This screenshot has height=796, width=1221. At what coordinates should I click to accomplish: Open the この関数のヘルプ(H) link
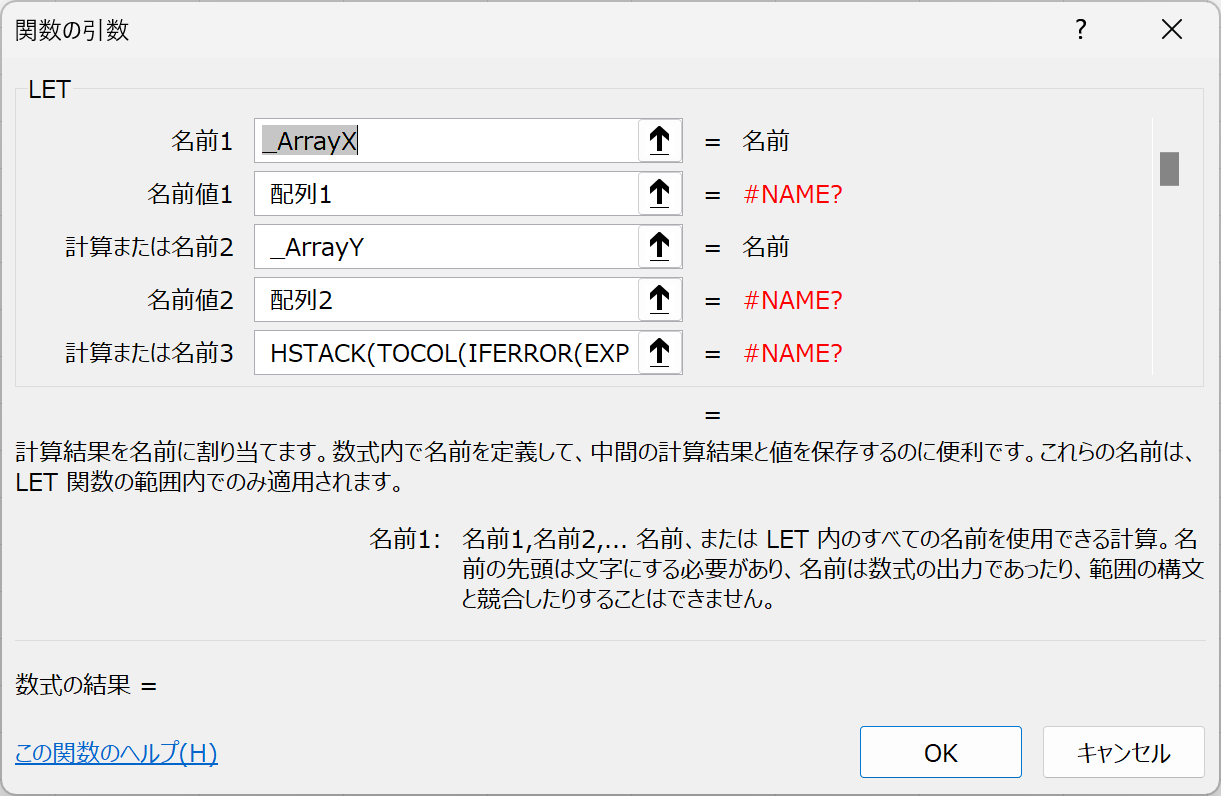[x=116, y=753]
